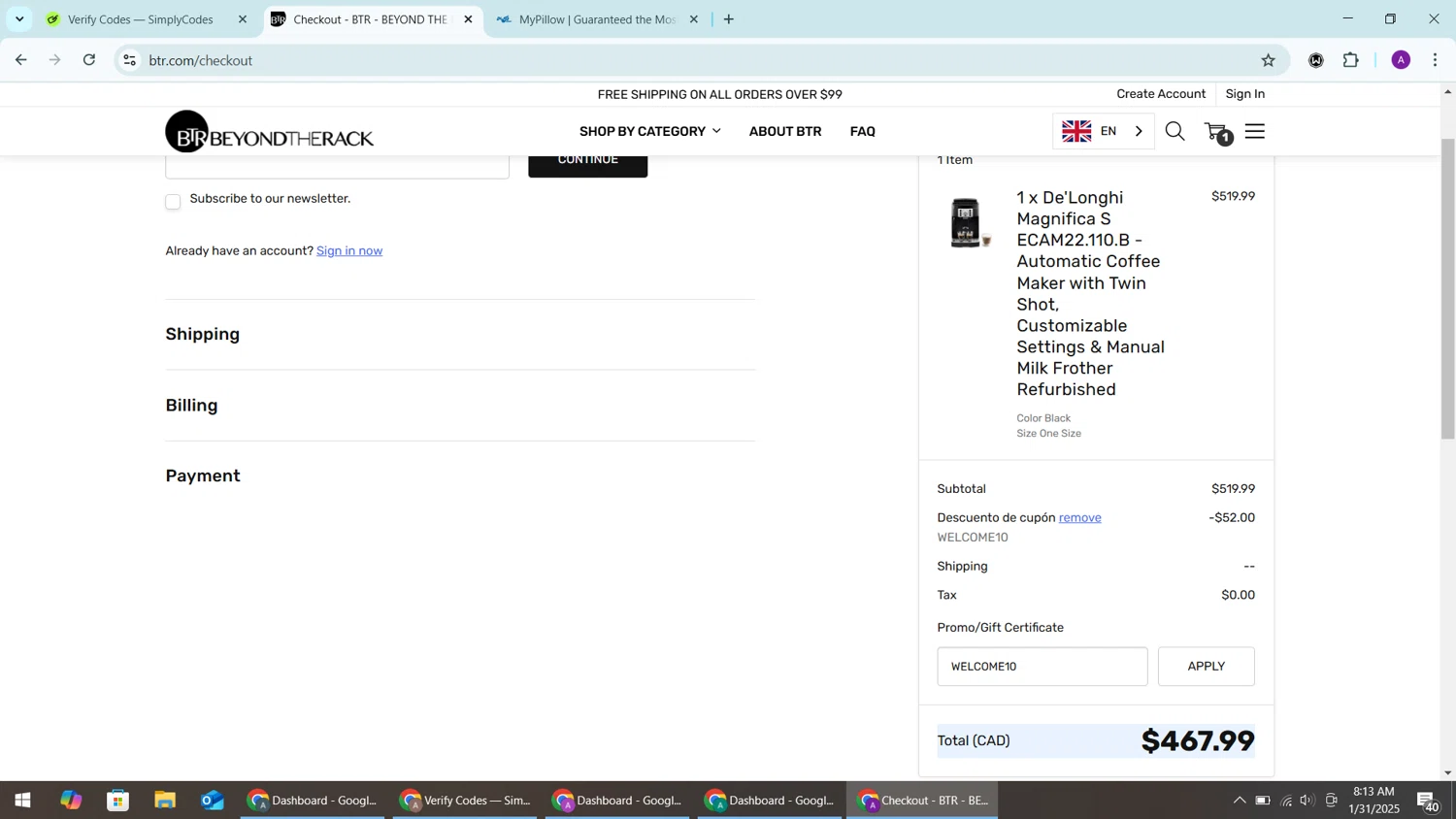Click the Sign In link in the header

[1244, 94]
